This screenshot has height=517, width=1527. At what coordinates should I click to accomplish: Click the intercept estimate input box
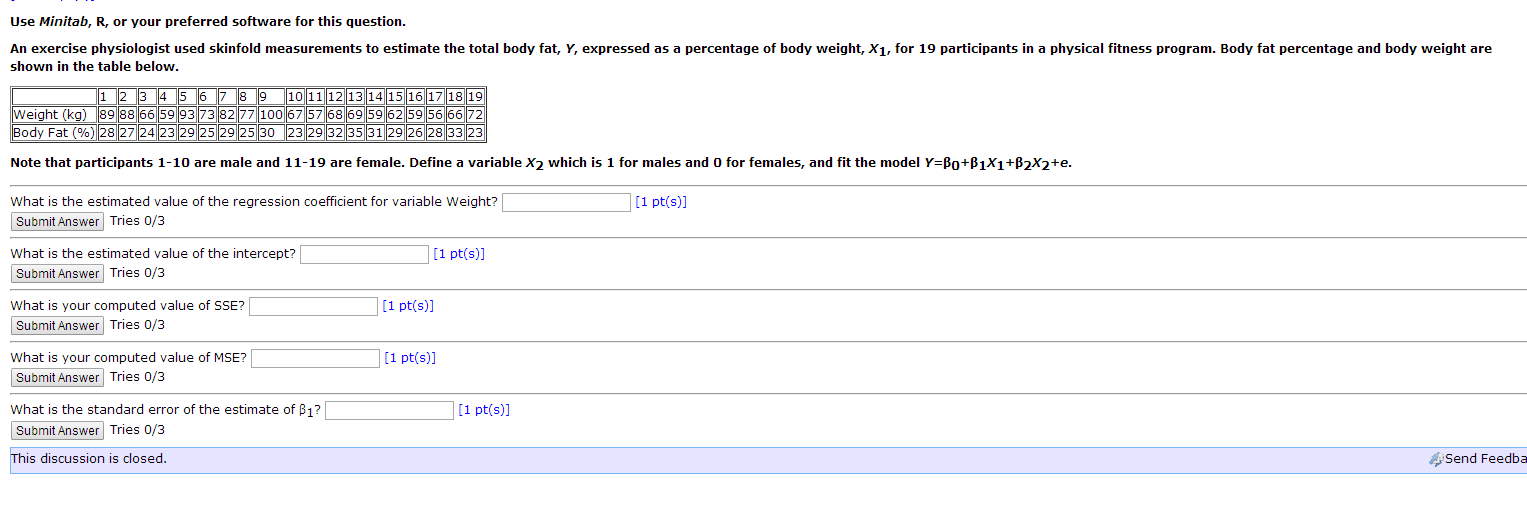point(364,254)
